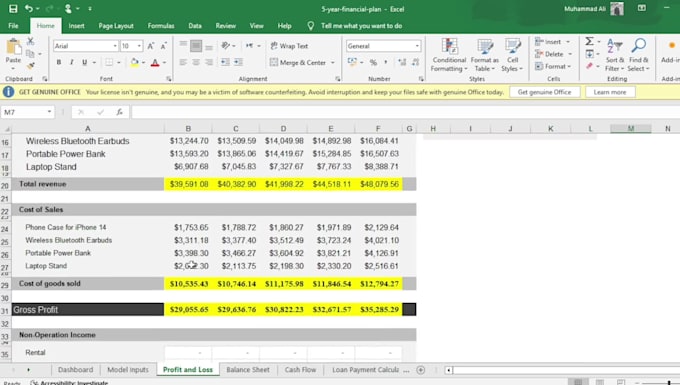This screenshot has height=385, width=680.
Task: Toggle Wrap Text
Action: 289,46
